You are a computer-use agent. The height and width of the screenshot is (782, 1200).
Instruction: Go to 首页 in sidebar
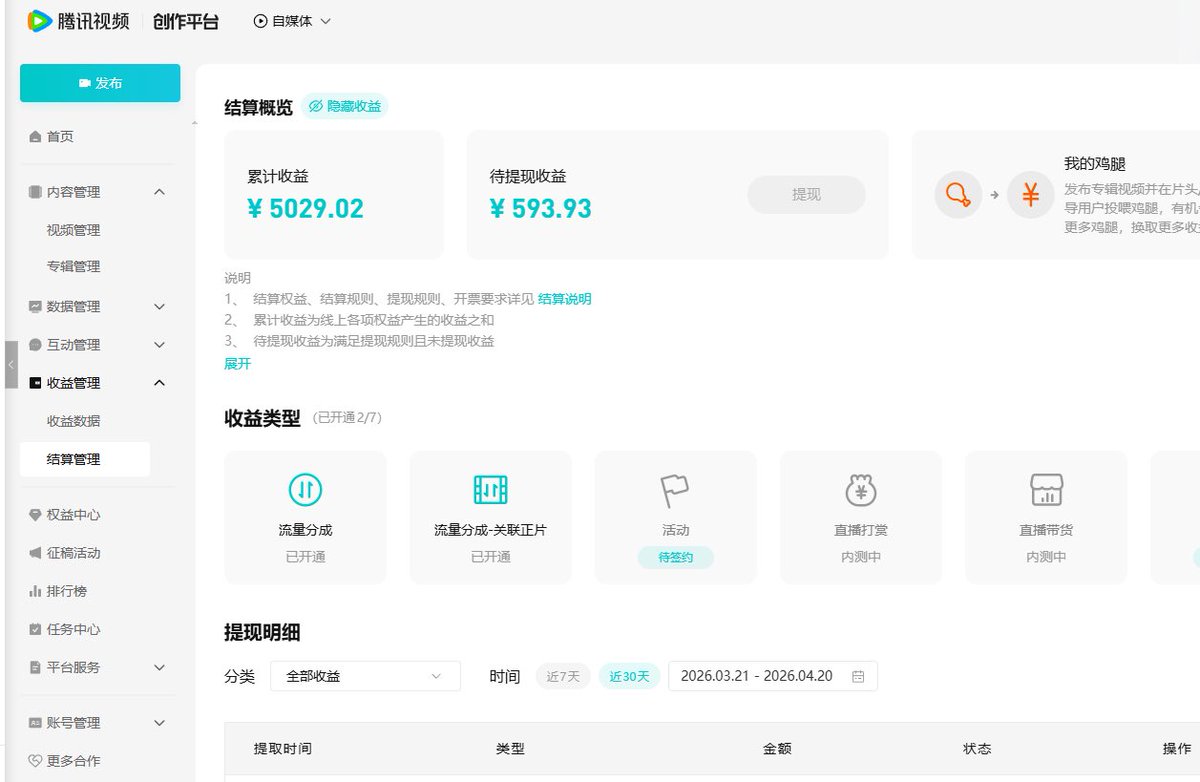(60, 137)
